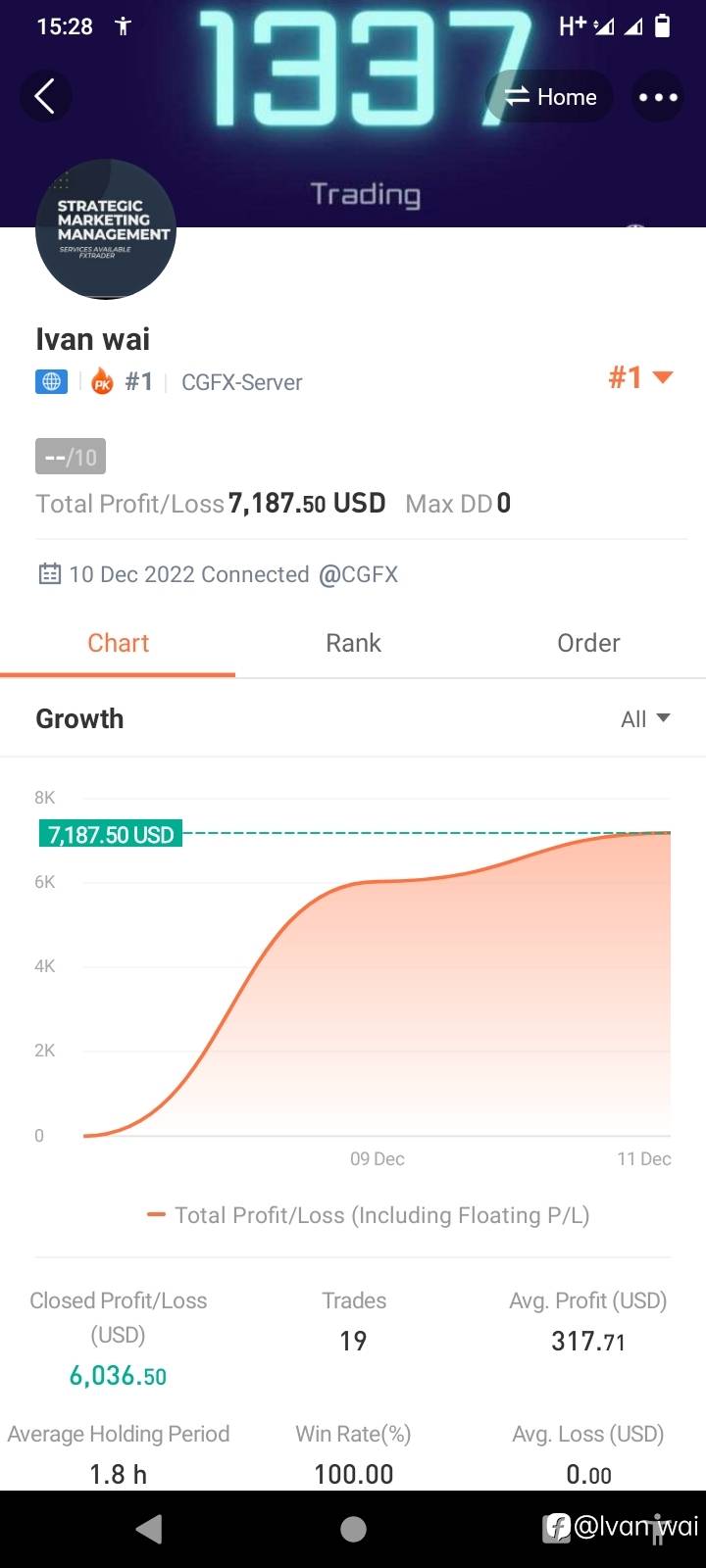Switch to the Rank tab
Image resolution: width=706 pixels, height=1568 pixels.
click(353, 643)
